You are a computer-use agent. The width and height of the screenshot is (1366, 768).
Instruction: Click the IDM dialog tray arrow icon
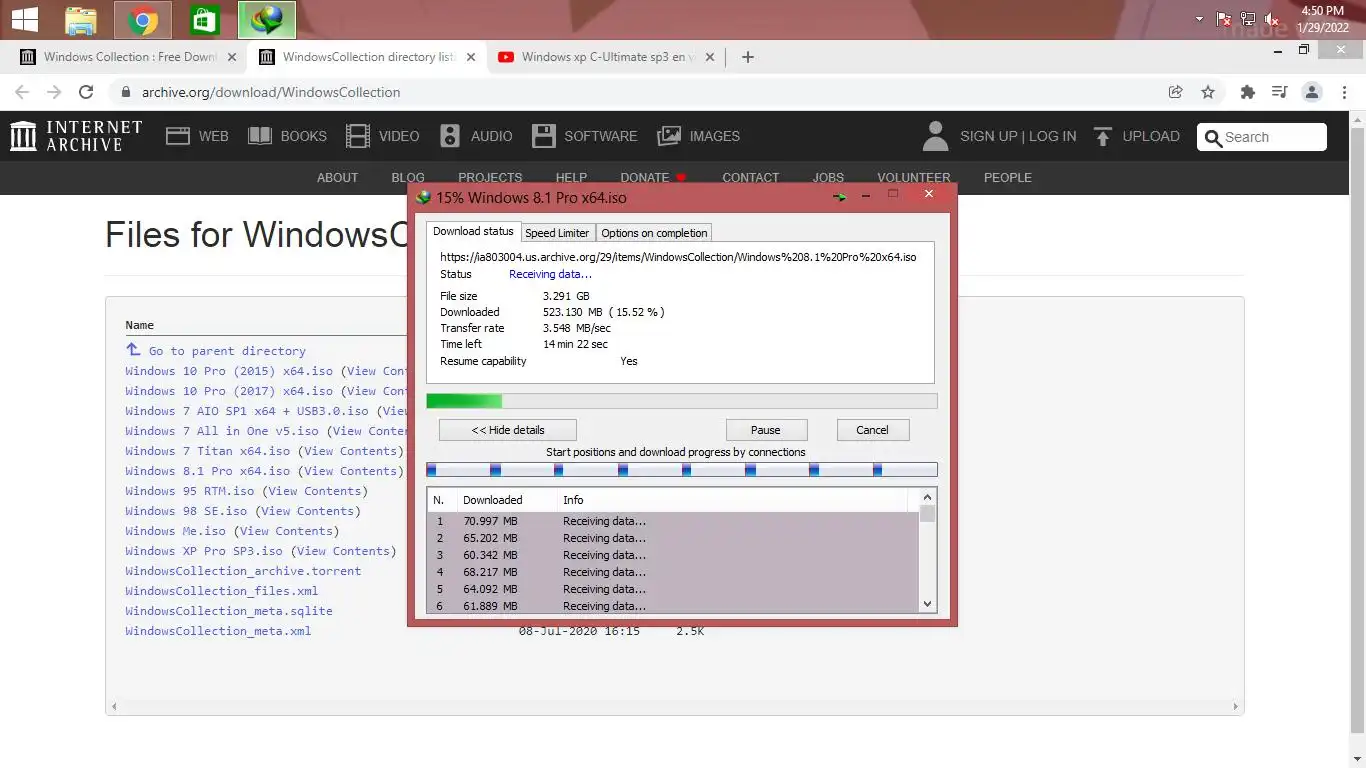(839, 197)
